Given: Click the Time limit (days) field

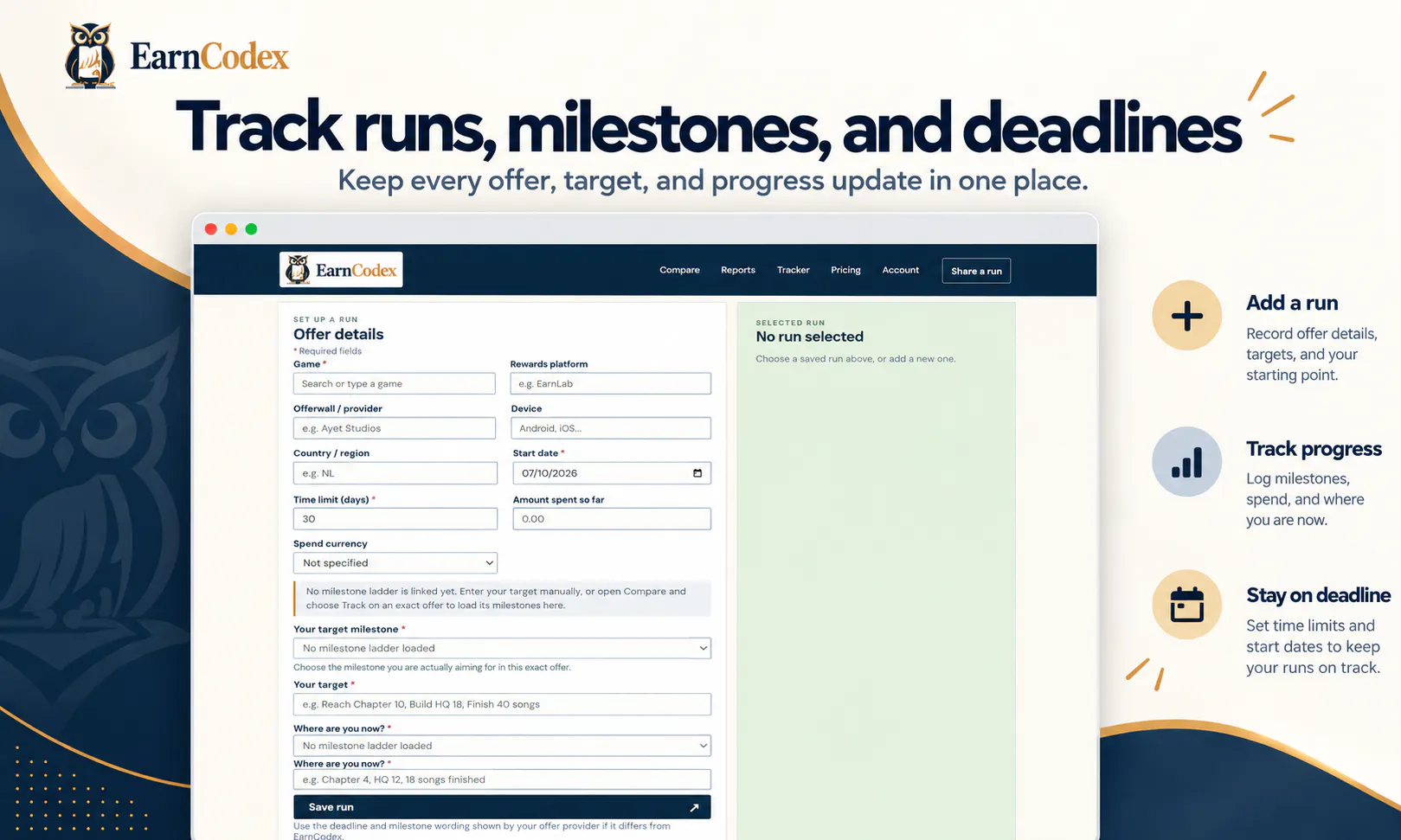Looking at the screenshot, I should click(395, 519).
